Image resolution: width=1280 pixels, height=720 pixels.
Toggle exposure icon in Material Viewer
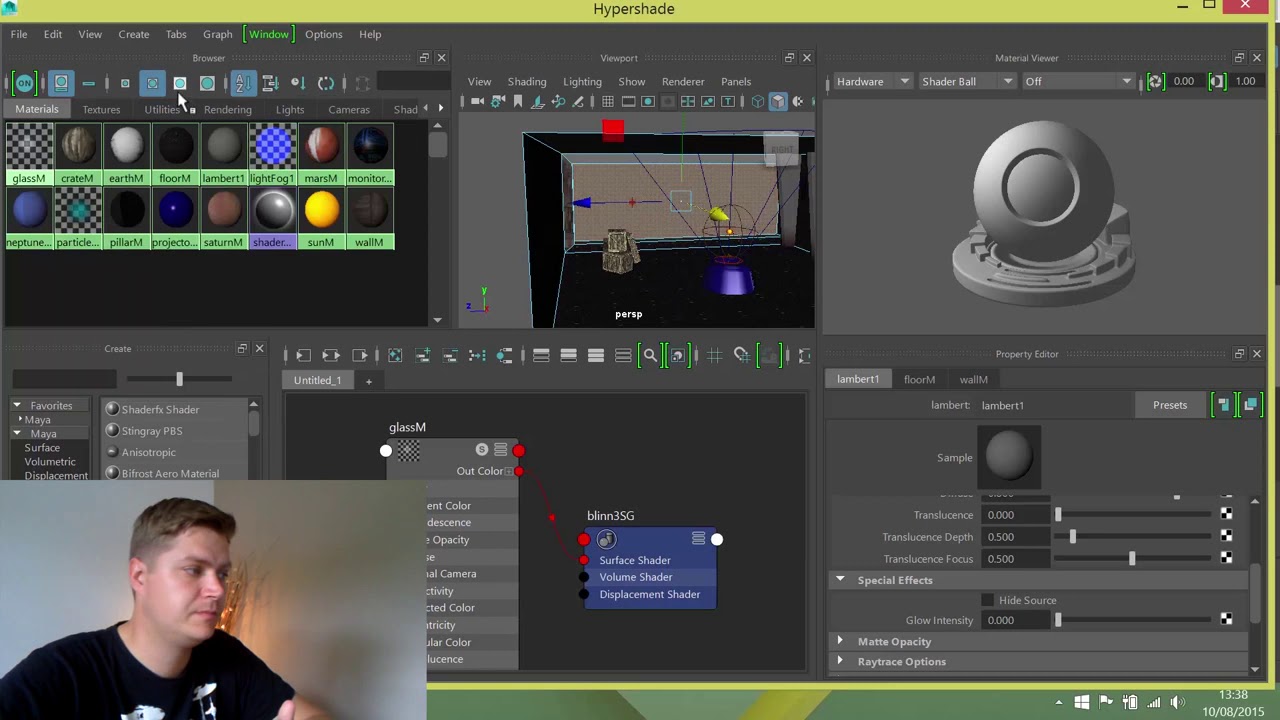coord(1155,81)
